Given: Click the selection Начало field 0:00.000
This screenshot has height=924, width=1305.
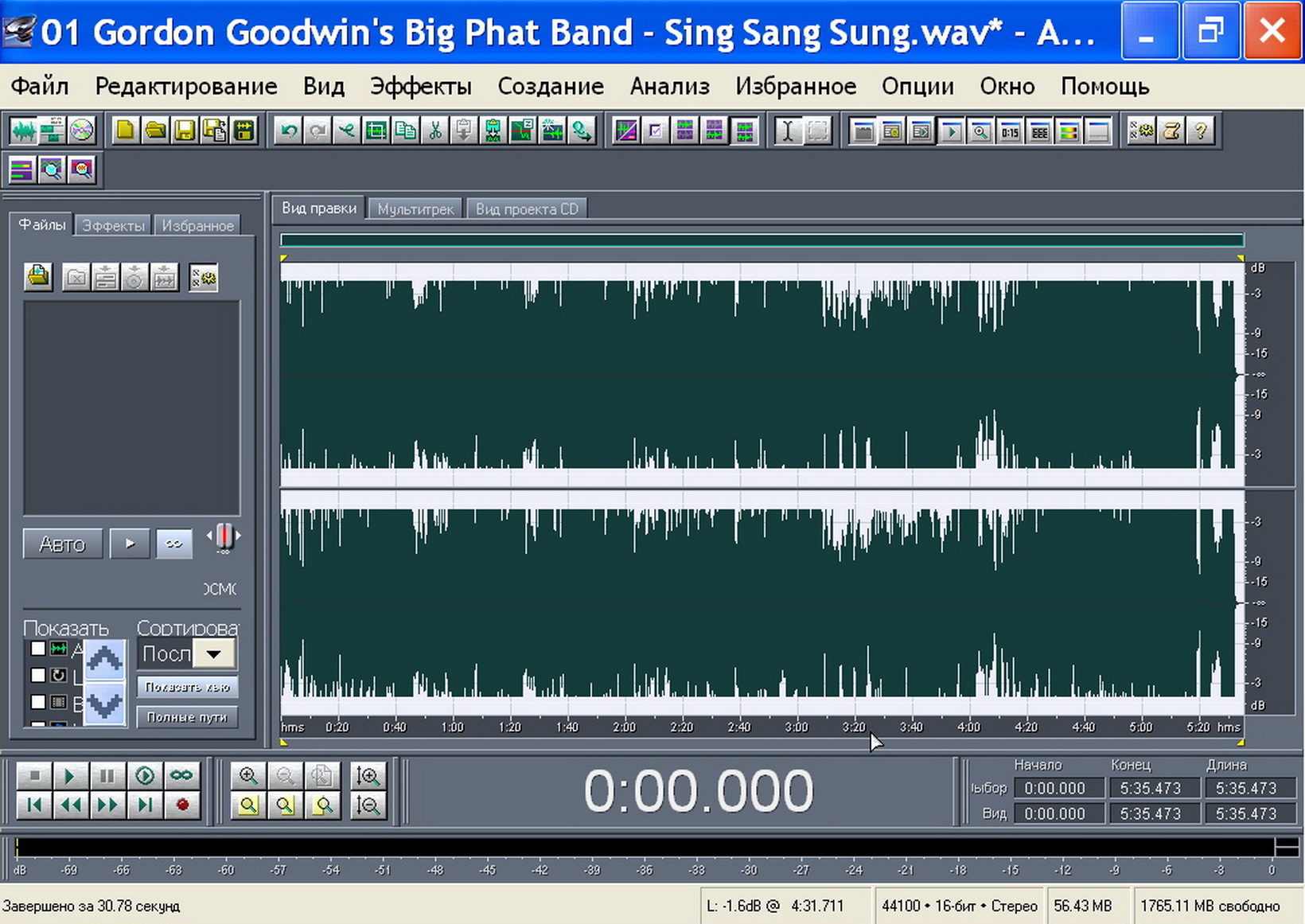Looking at the screenshot, I should (x=1058, y=788).
